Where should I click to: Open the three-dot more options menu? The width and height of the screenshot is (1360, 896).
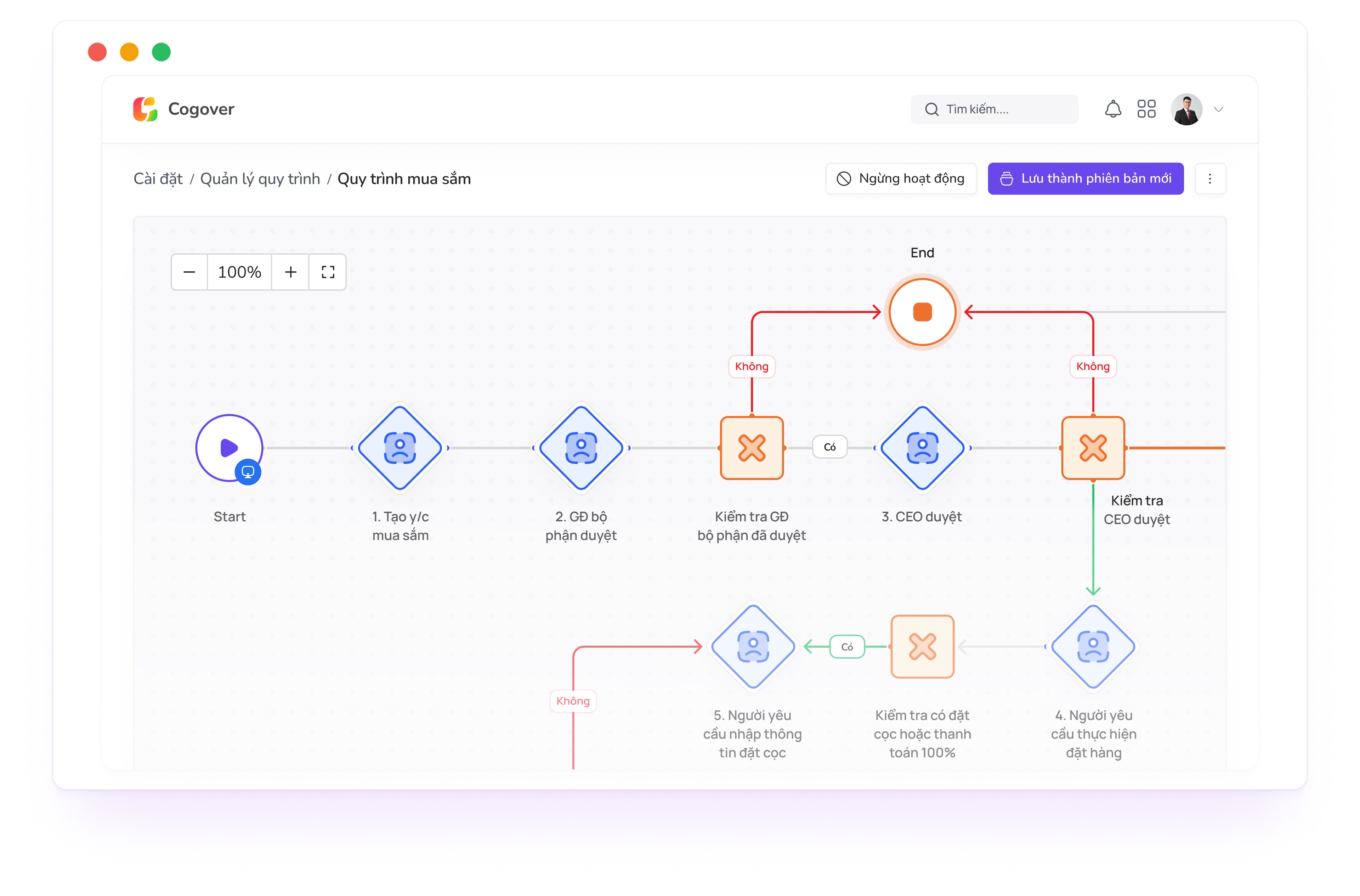[x=1210, y=178]
